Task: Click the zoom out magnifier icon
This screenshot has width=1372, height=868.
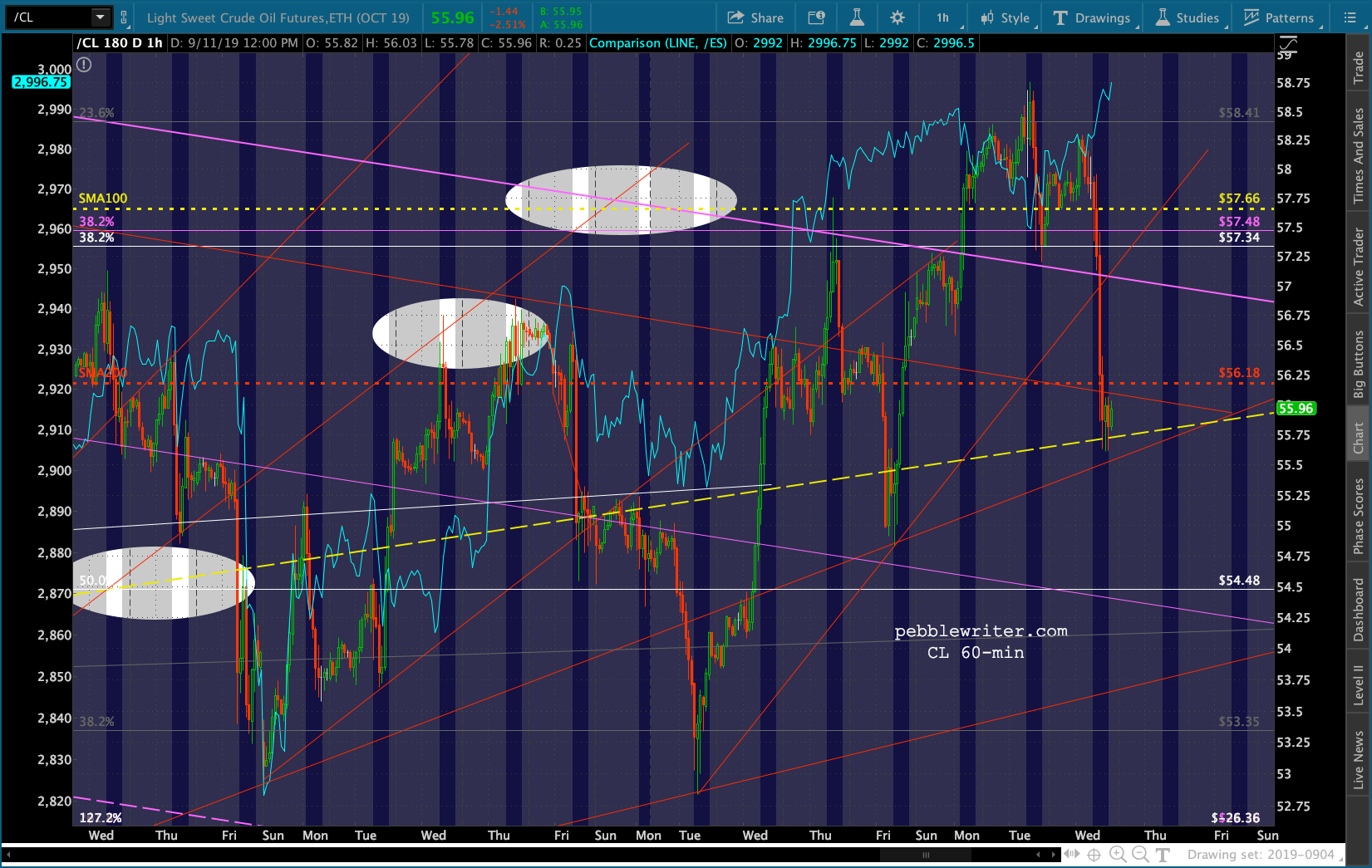Action: coord(1140,855)
